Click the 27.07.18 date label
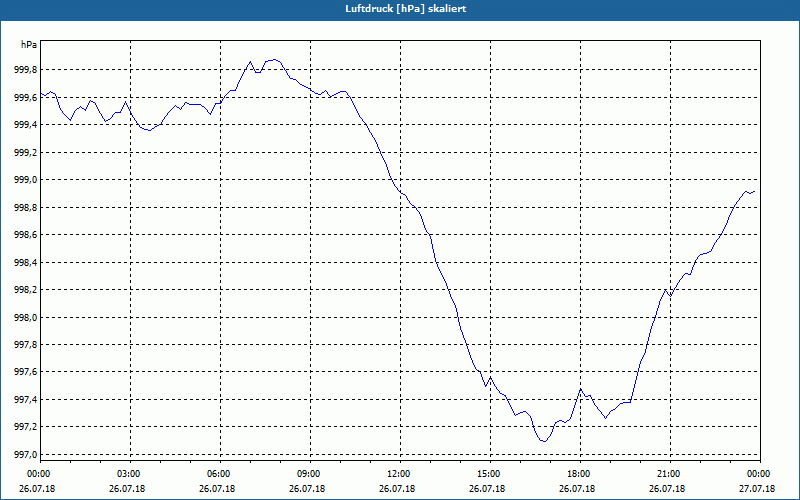Image resolution: width=800 pixels, height=500 pixels. 757,489
